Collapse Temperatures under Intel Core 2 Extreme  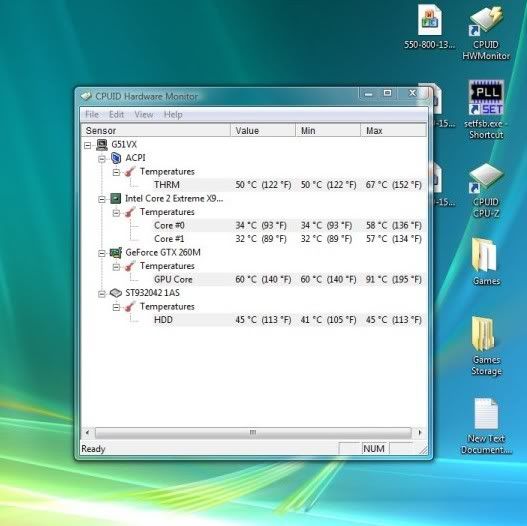click(116, 213)
